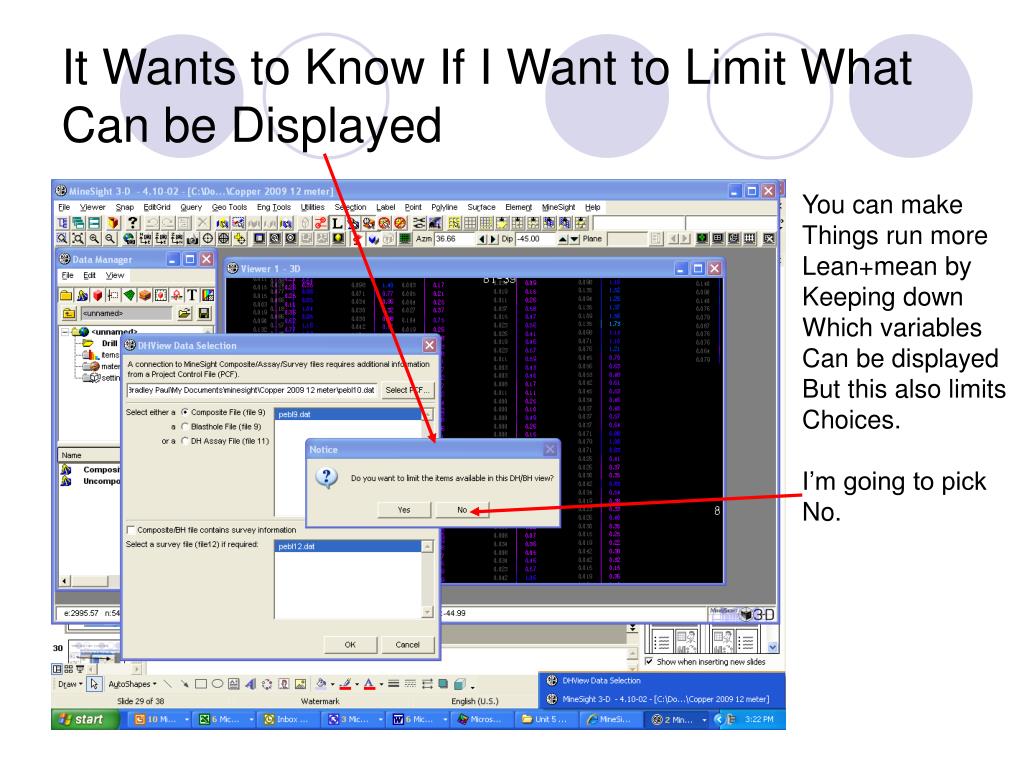1024x768 pixels.
Task: Click the green diamond surface icon in Data Manager
Action: [x=129, y=295]
